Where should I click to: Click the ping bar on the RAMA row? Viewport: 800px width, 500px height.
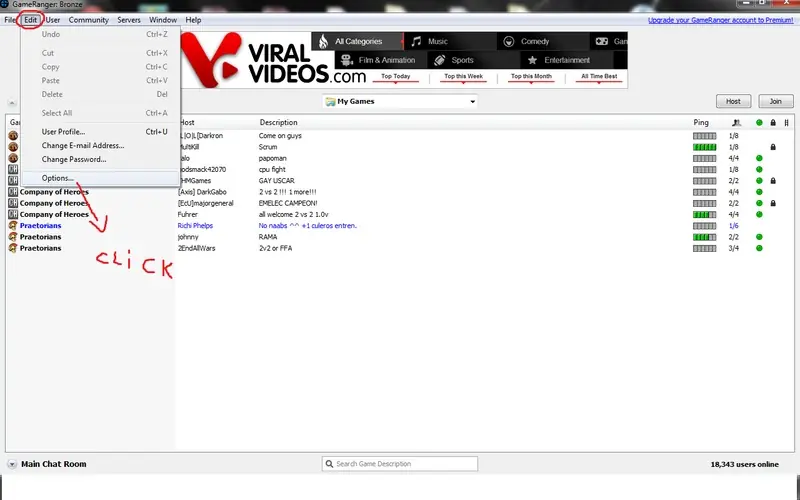(x=705, y=237)
